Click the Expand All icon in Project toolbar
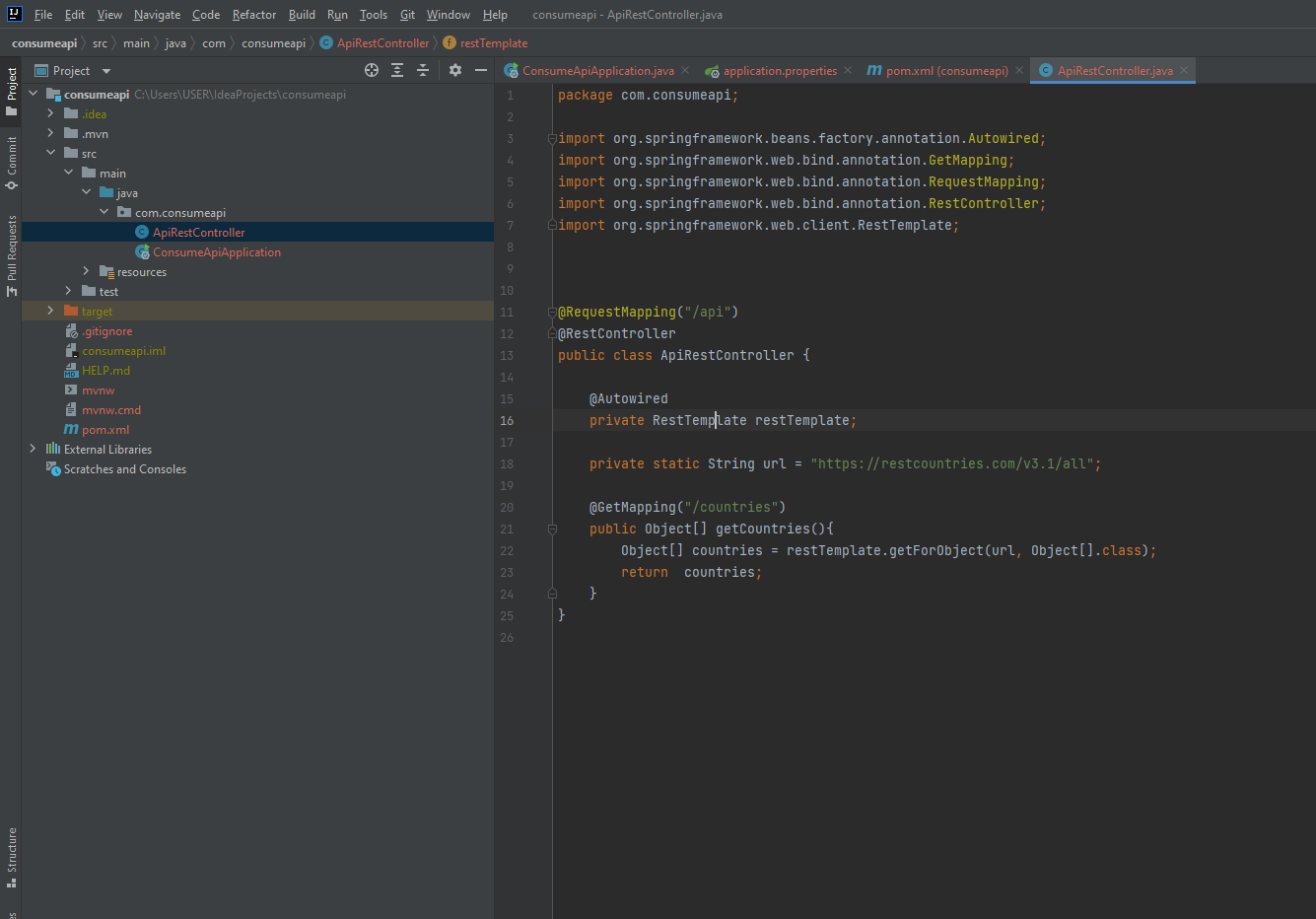 [x=397, y=70]
